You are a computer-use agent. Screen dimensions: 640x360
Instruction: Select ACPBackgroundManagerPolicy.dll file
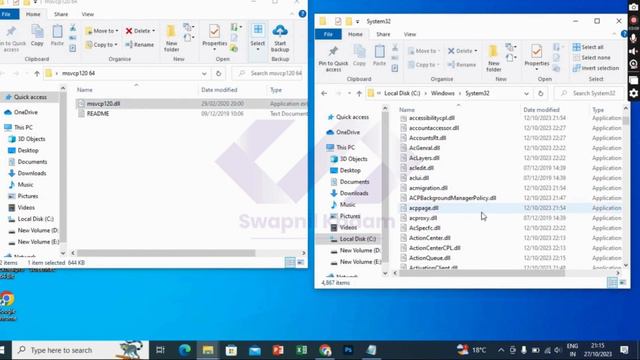click(510, 198)
